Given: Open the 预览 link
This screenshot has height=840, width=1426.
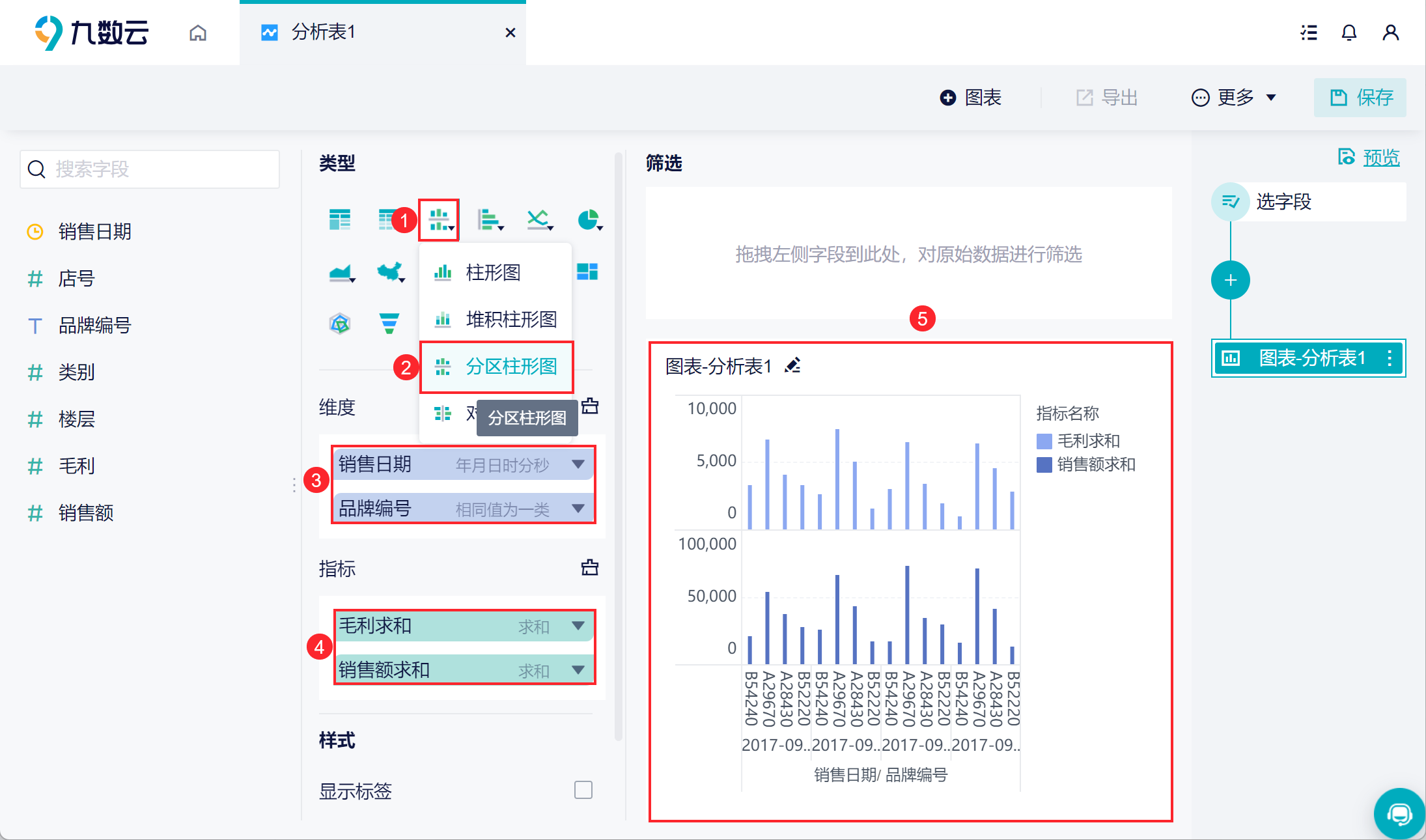Looking at the screenshot, I should 1380,158.
